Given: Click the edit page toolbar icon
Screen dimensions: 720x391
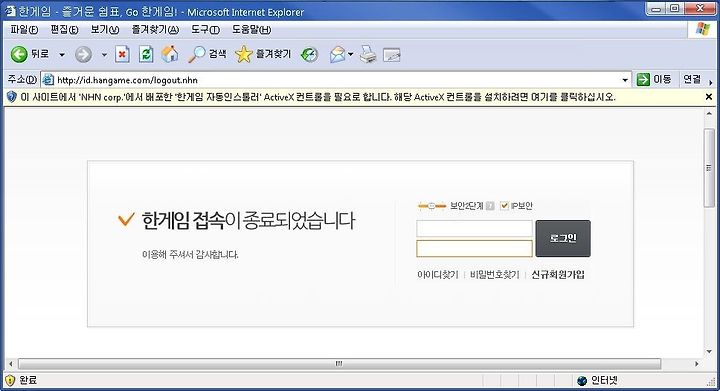Looking at the screenshot, I should 392,55.
